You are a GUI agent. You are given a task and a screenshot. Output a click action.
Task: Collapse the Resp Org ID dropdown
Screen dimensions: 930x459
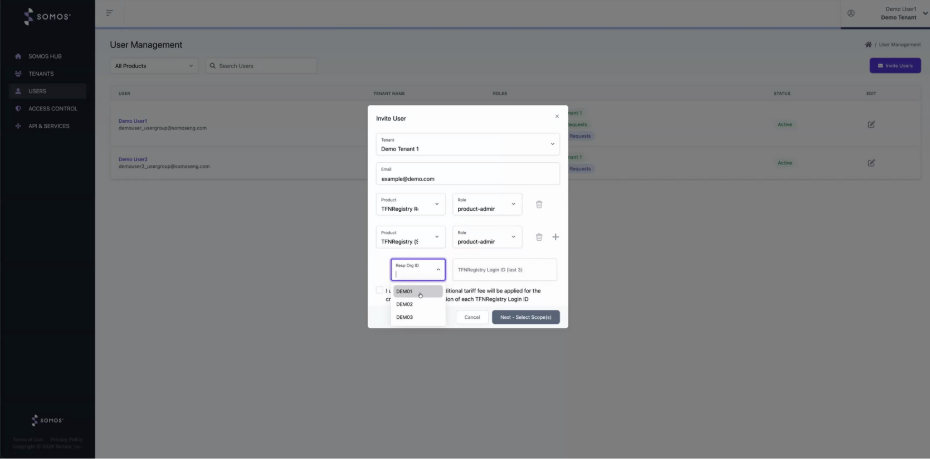438,270
